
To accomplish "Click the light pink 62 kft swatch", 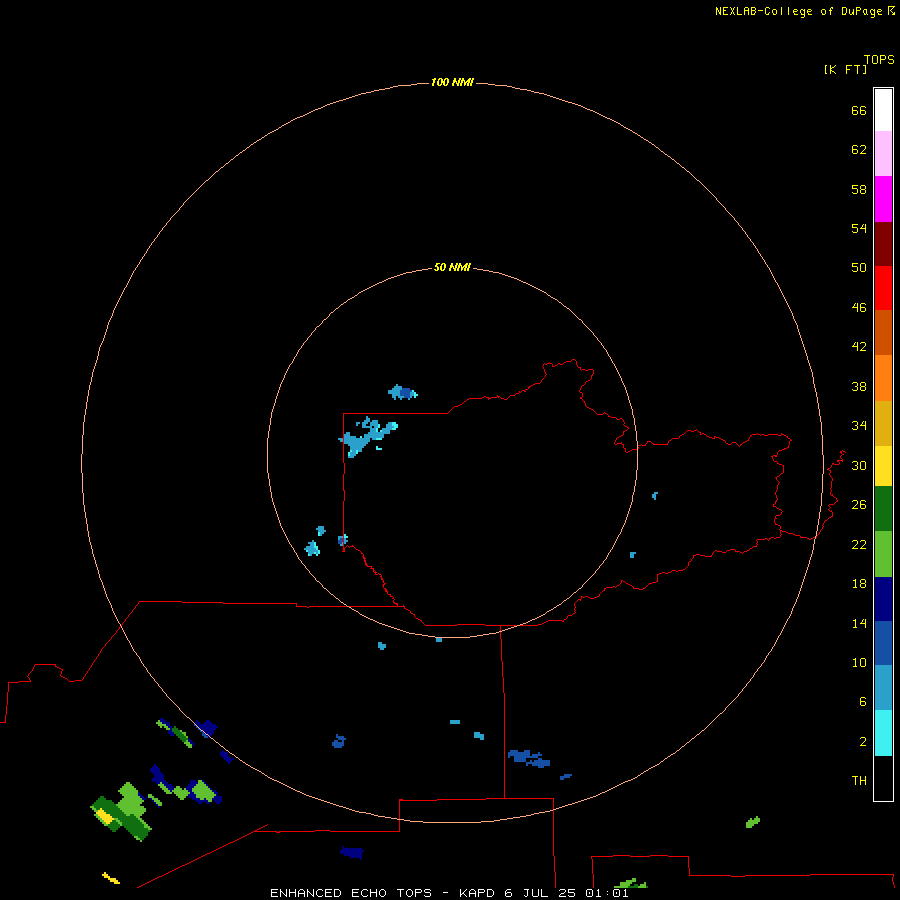I will [x=883, y=154].
